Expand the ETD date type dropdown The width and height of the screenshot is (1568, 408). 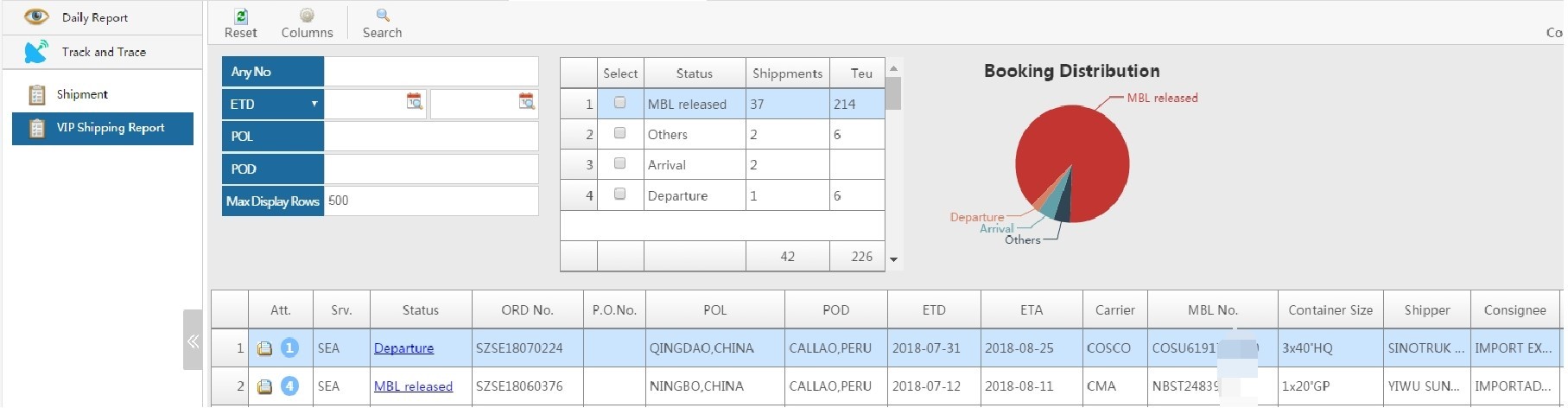(x=314, y=104)
